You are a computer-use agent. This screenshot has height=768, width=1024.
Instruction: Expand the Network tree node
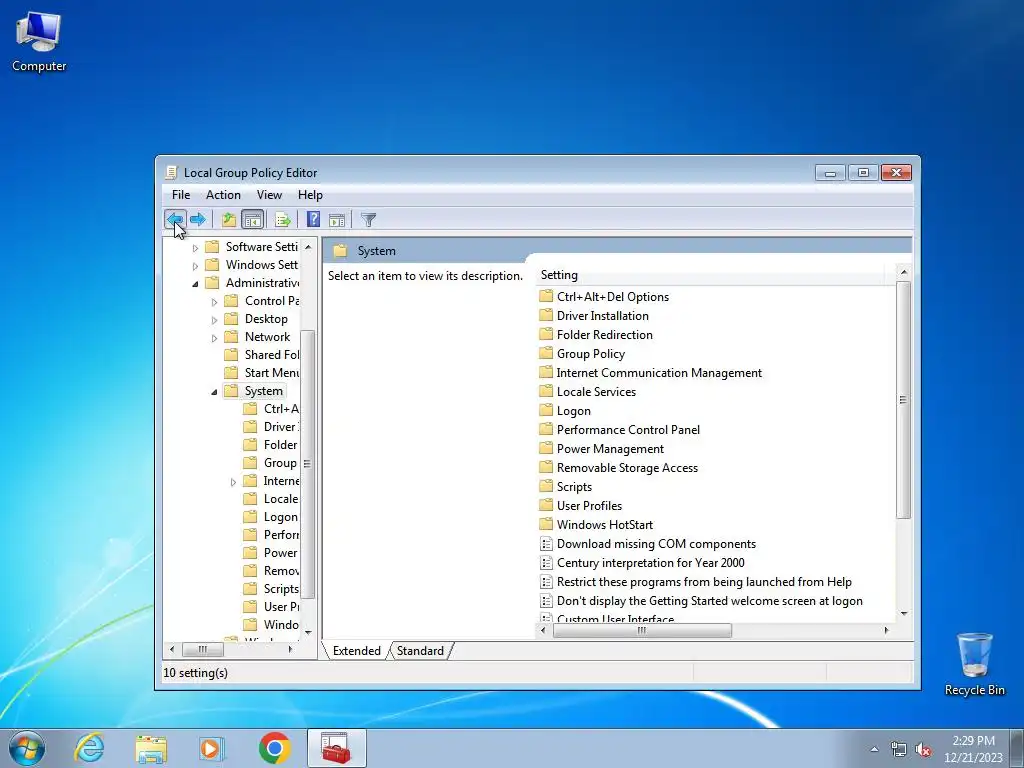coord(214,338)
